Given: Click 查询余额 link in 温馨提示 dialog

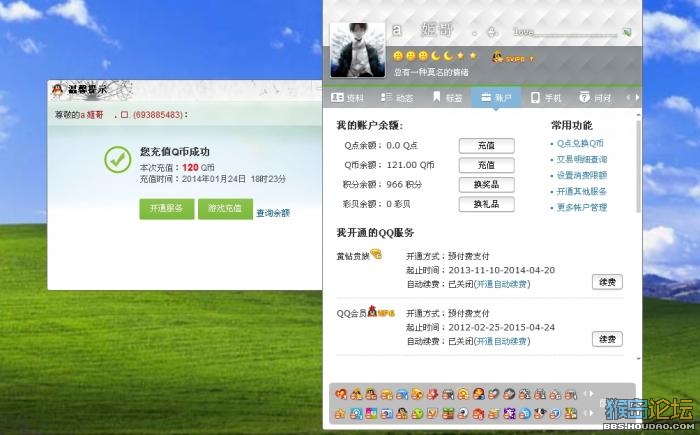Looking at the screenshot, I should point(273,213).
